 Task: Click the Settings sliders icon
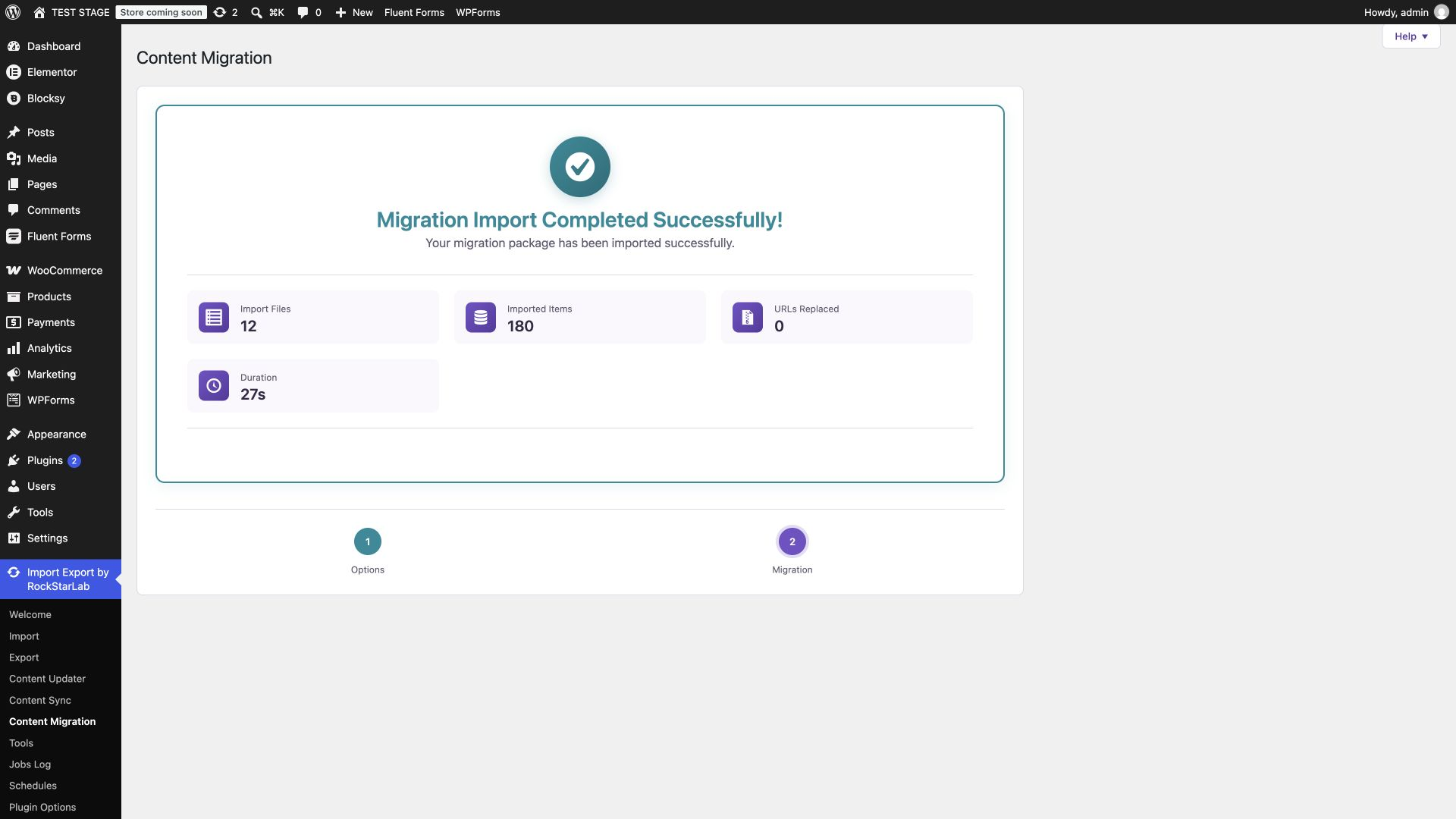click(13, 538)
